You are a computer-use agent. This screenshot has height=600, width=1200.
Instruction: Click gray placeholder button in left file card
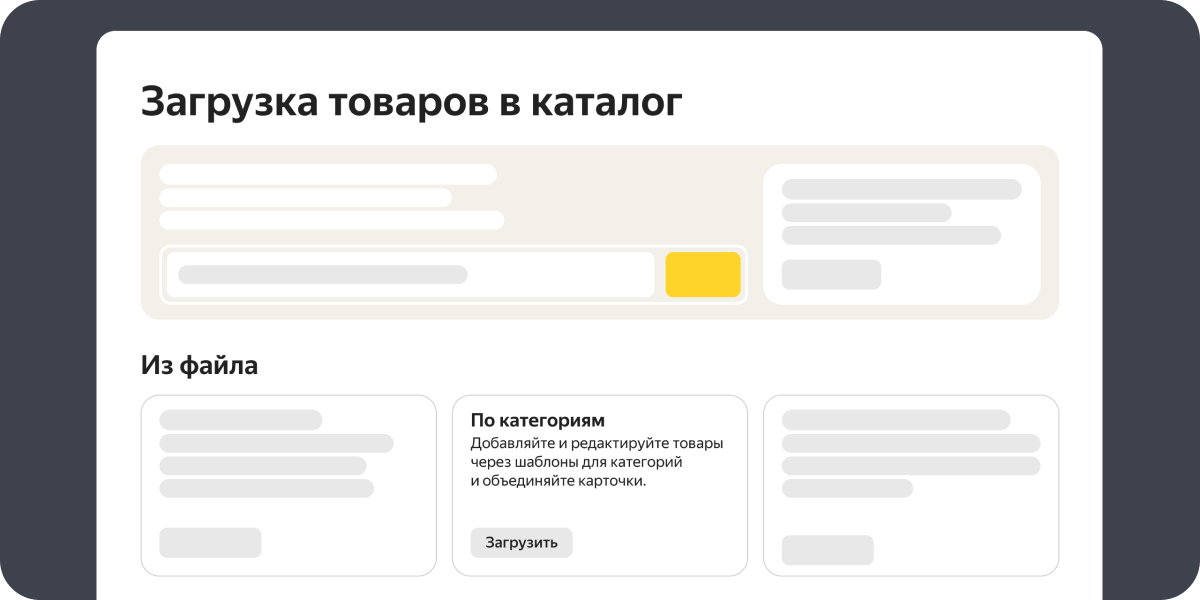click(x=210, y=543)
